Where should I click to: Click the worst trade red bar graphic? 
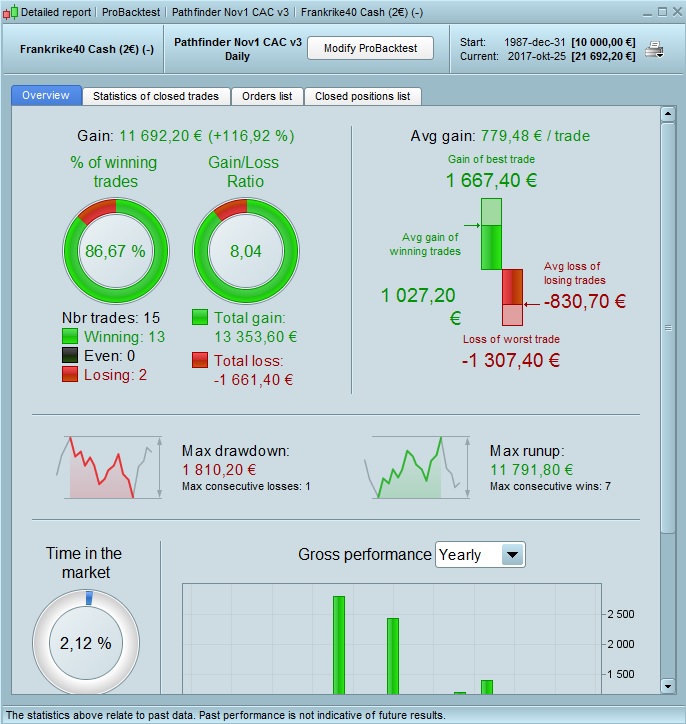click(512, 297)
